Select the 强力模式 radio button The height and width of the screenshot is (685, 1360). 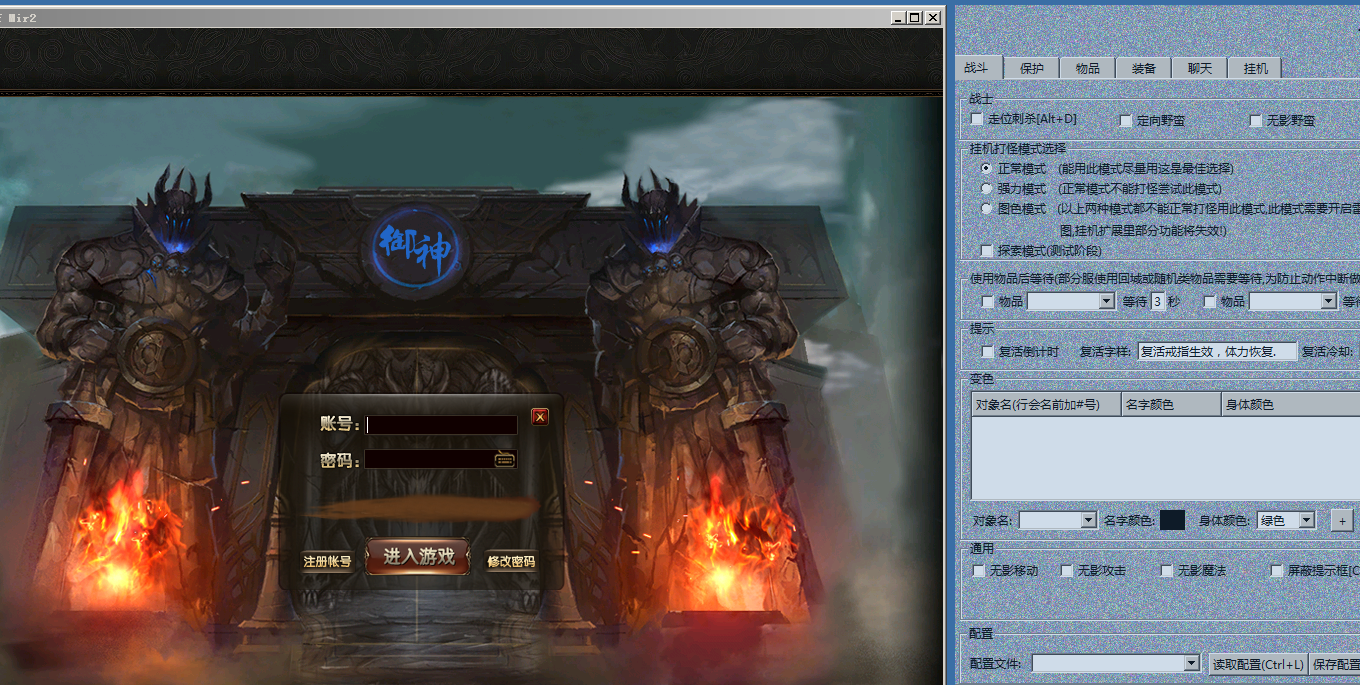coord(987,188)
